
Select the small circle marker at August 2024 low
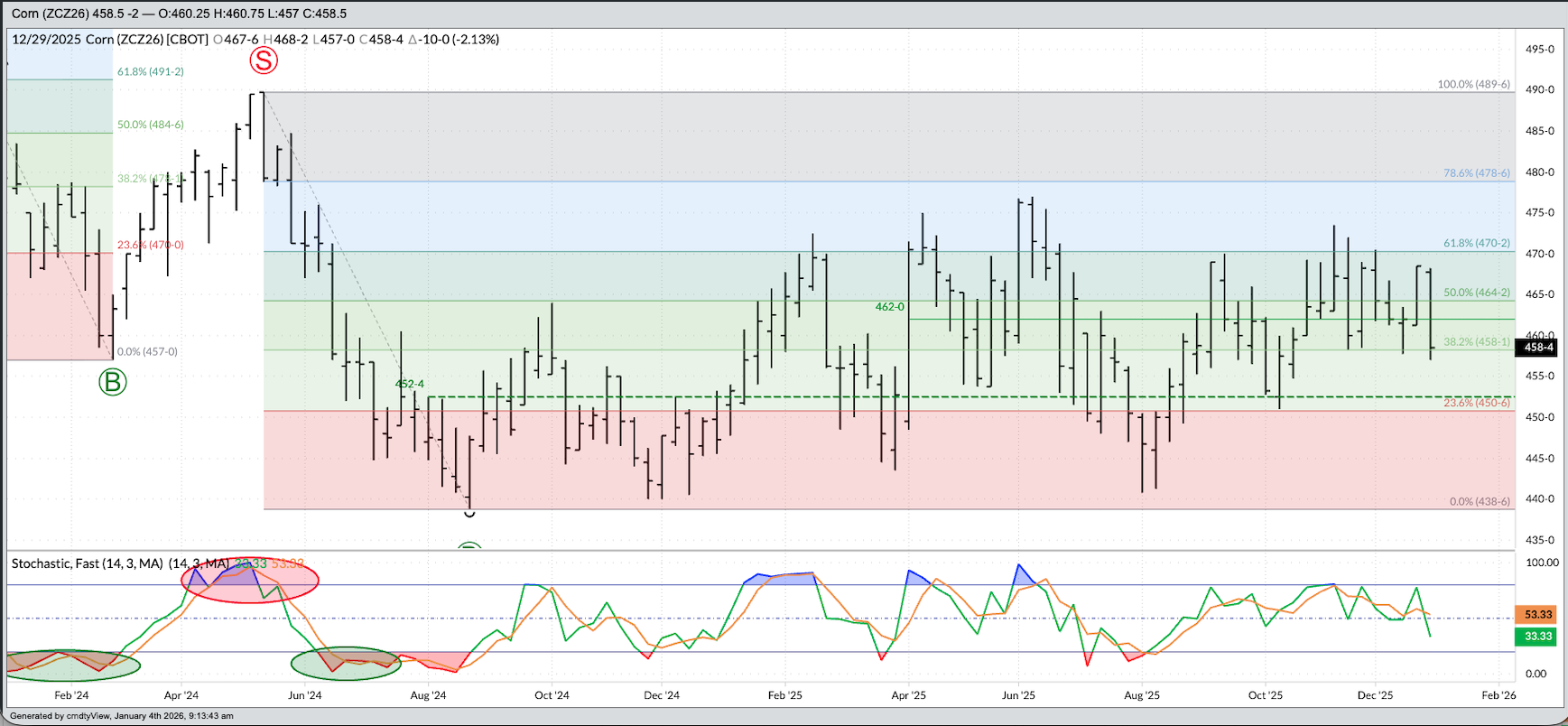tap(469, 513)
